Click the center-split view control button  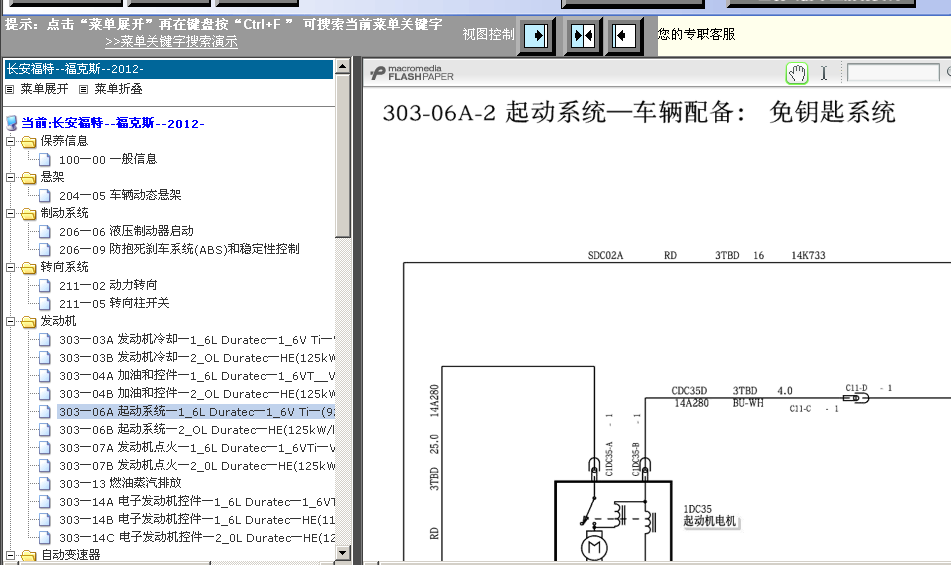[581, 35]
